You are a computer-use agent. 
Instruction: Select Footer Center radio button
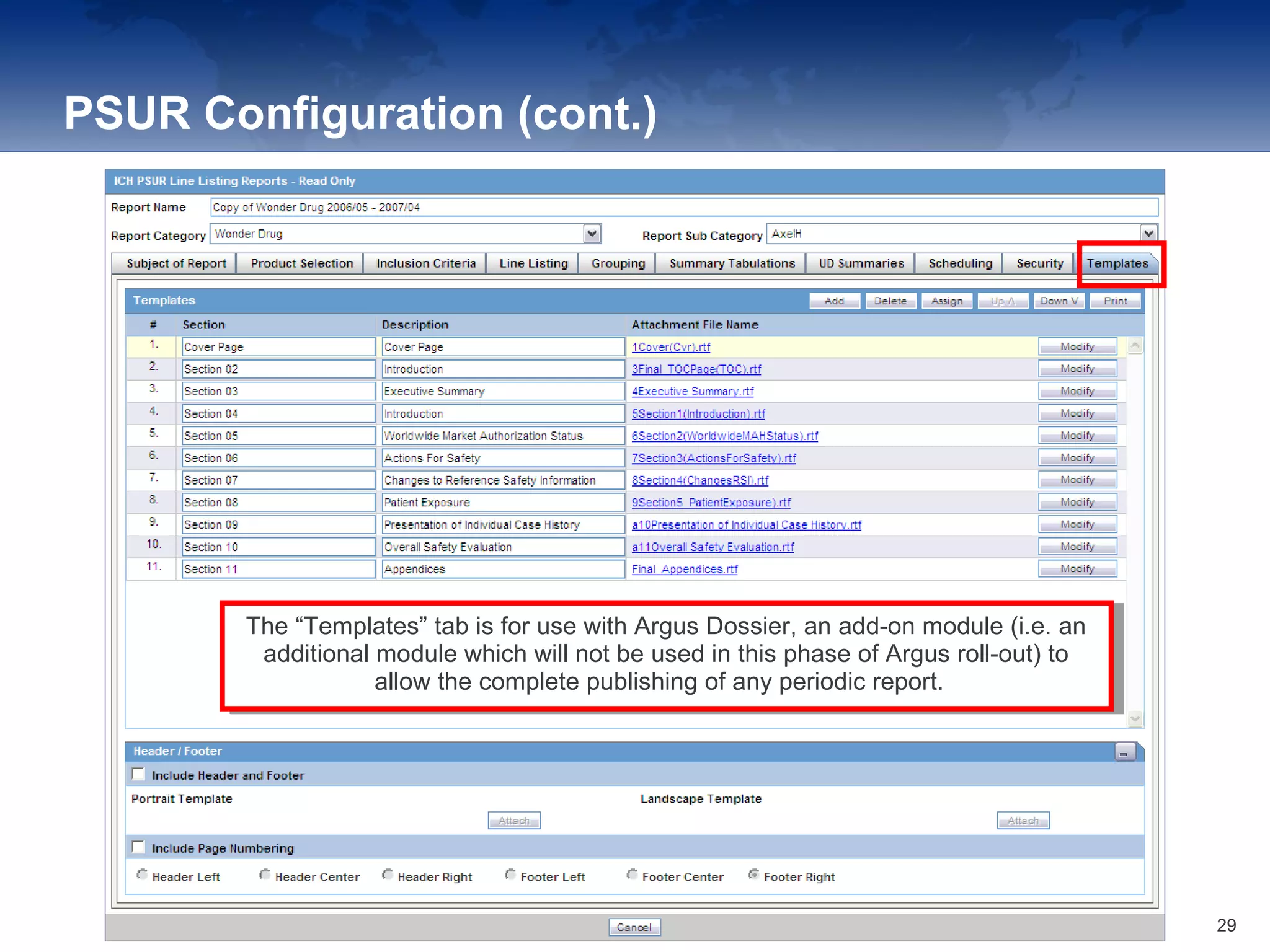tap(632, 875)
